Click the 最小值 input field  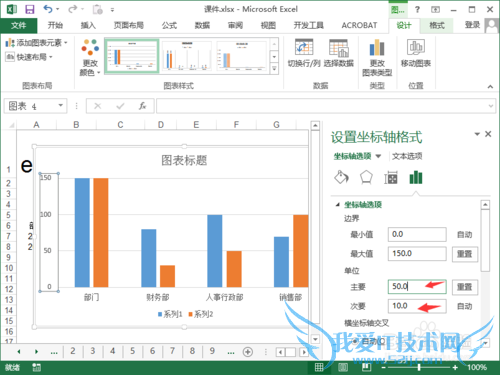tap(417, 234)
